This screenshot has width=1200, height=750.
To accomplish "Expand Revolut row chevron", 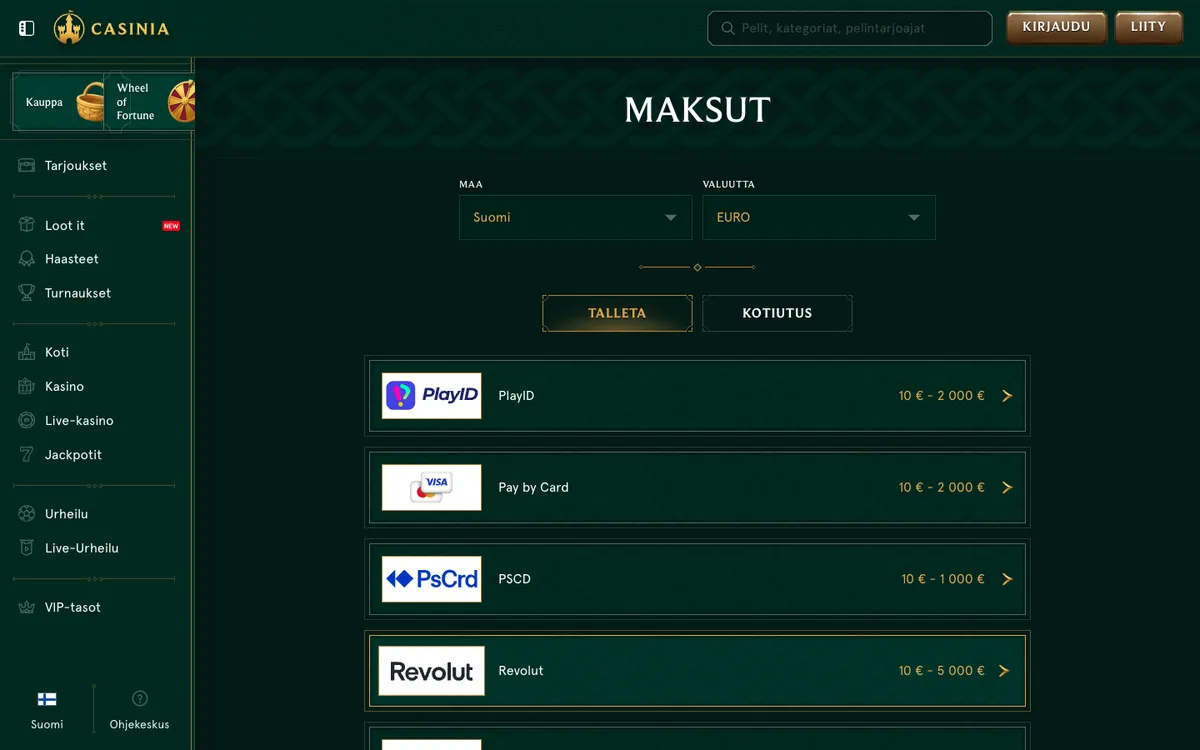I will pyautogui.click(x=1004, y=671).
